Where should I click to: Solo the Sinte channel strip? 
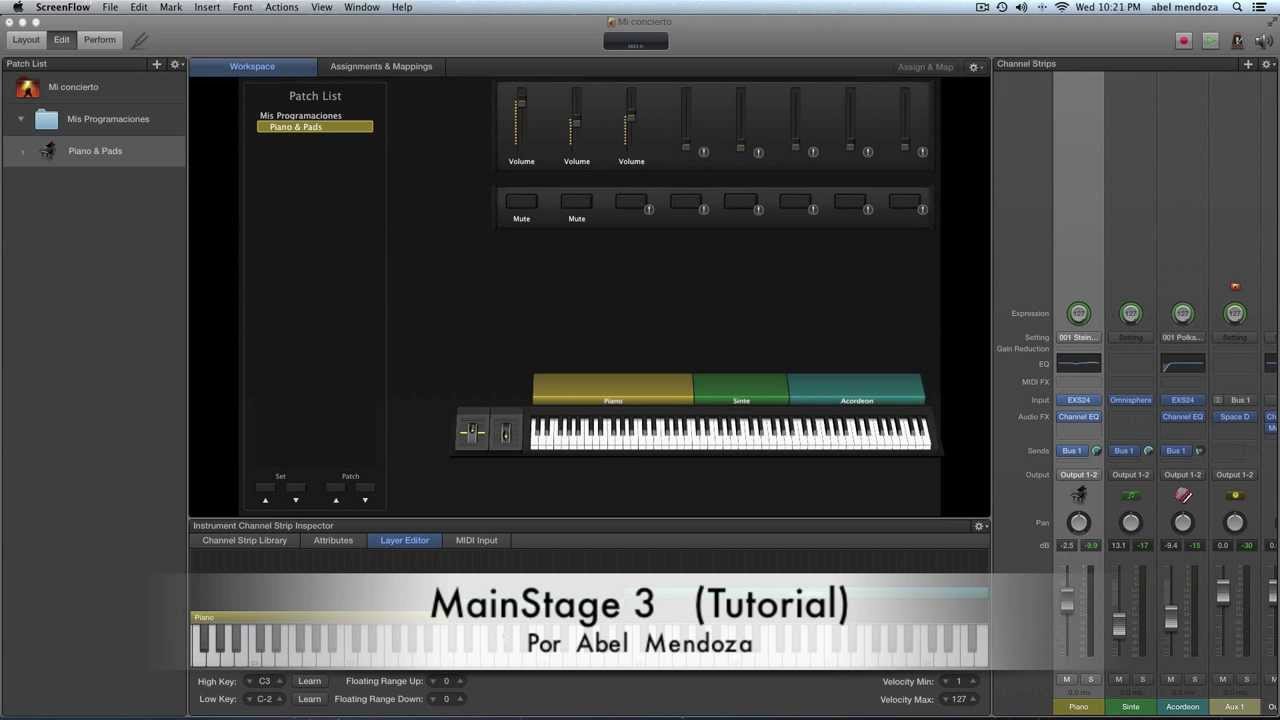pos(1142,680)
